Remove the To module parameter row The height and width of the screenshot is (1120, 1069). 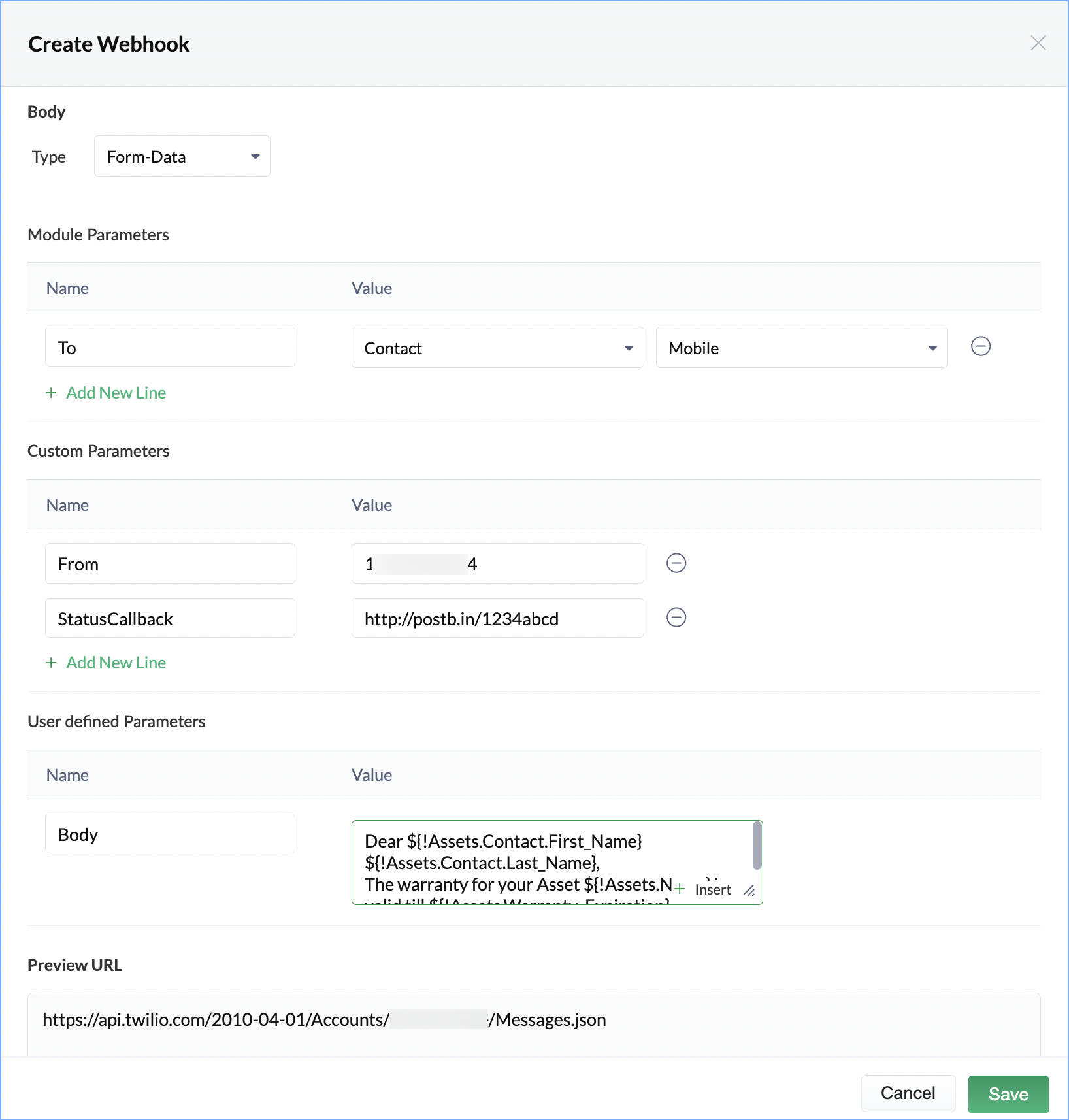click(981, 346)
